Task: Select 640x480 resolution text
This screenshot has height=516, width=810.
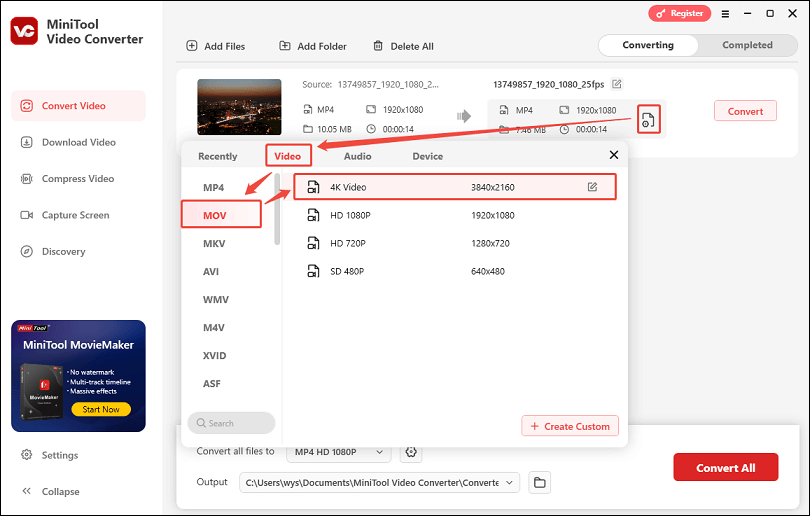Action: pos(488,271)
